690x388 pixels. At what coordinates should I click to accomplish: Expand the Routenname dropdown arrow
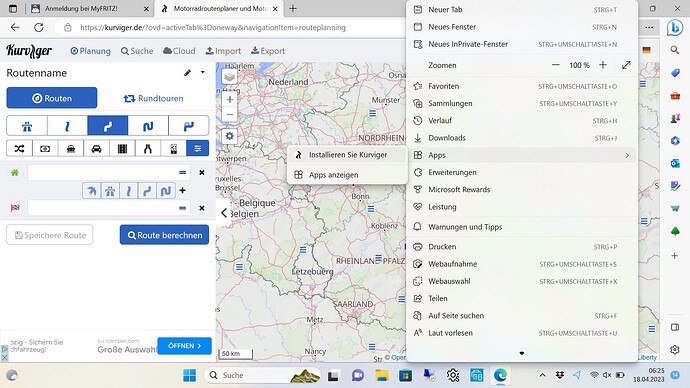[x=202, y=72]
